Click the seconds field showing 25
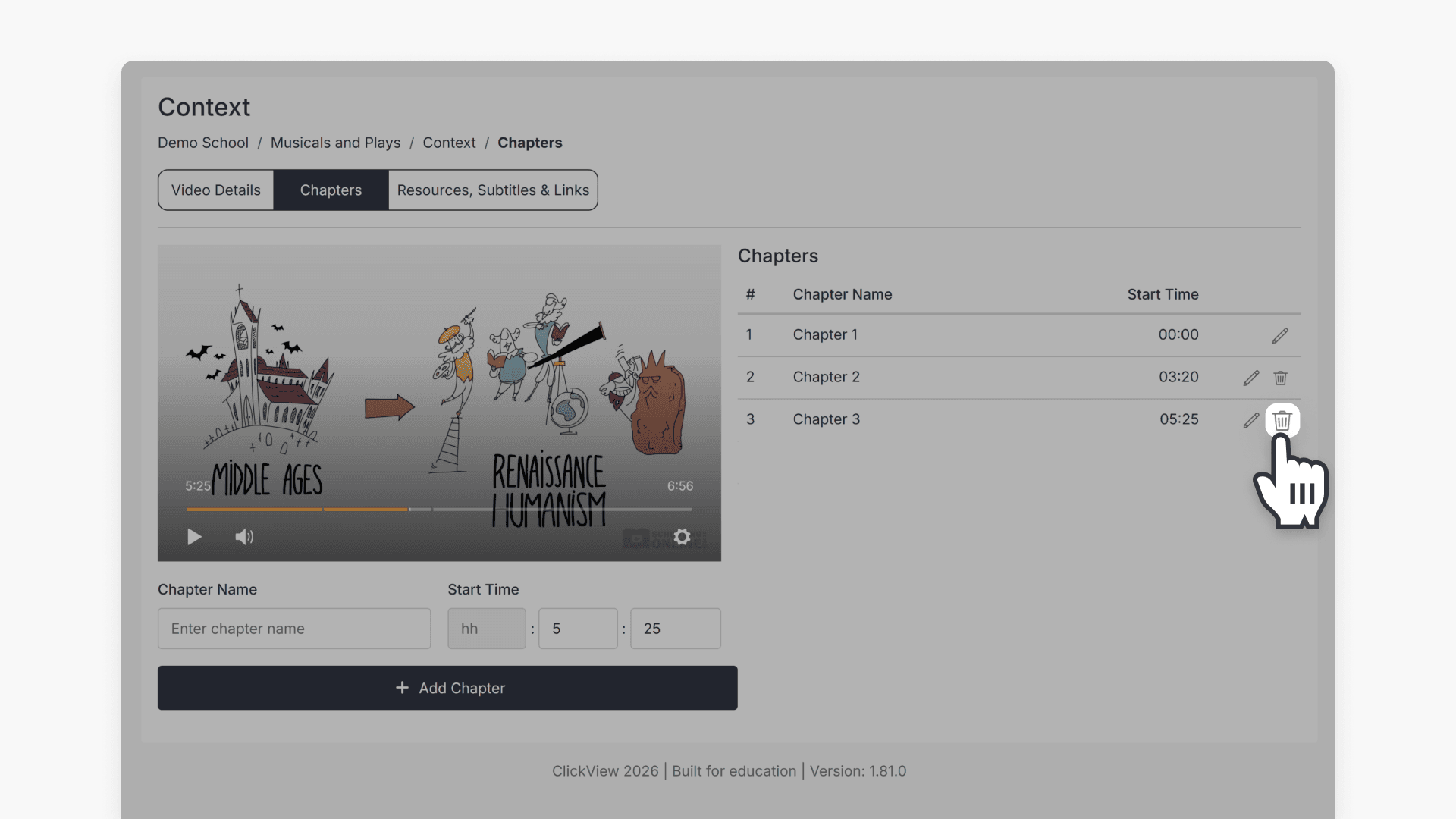1456x819 pixels. pyautogui.click(x=674, y=628)
